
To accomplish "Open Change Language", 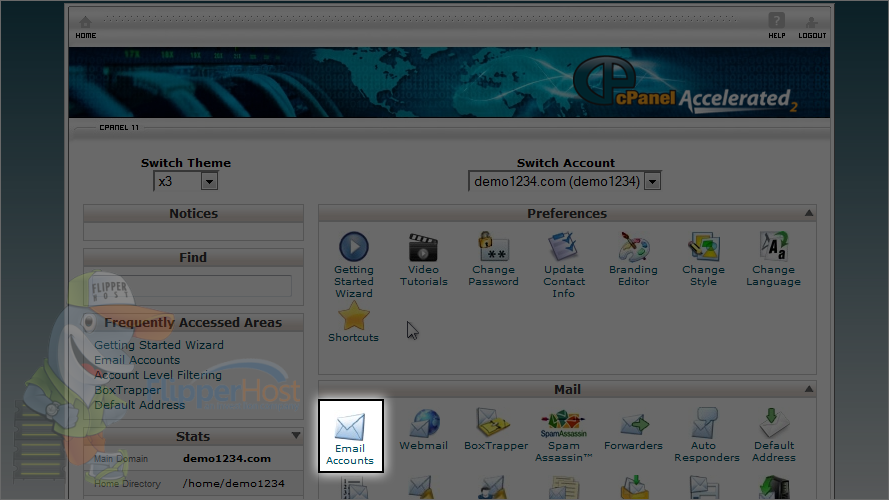I will [773, 259].
